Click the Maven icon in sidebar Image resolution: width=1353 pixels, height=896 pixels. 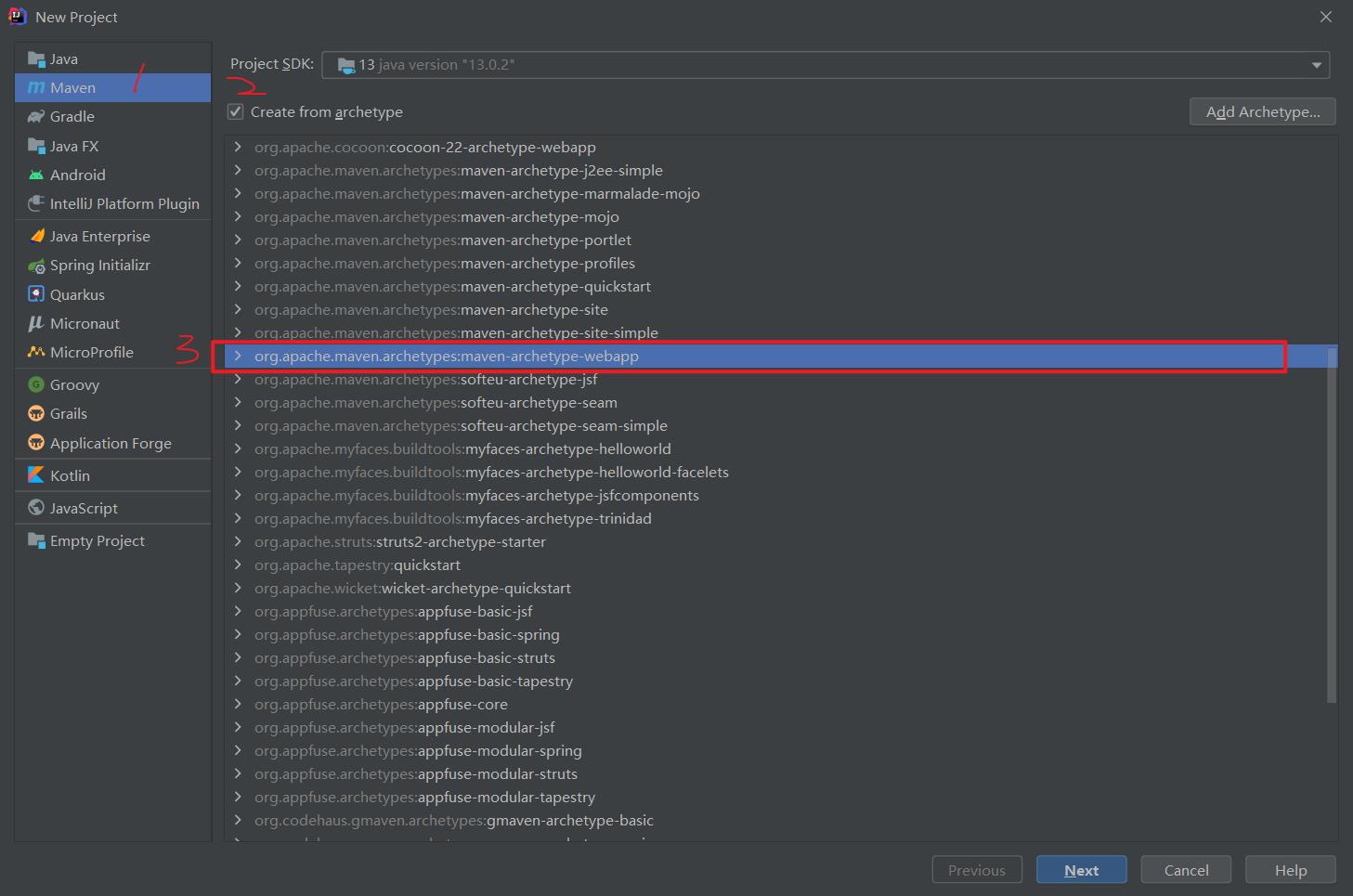coord(36,88)
